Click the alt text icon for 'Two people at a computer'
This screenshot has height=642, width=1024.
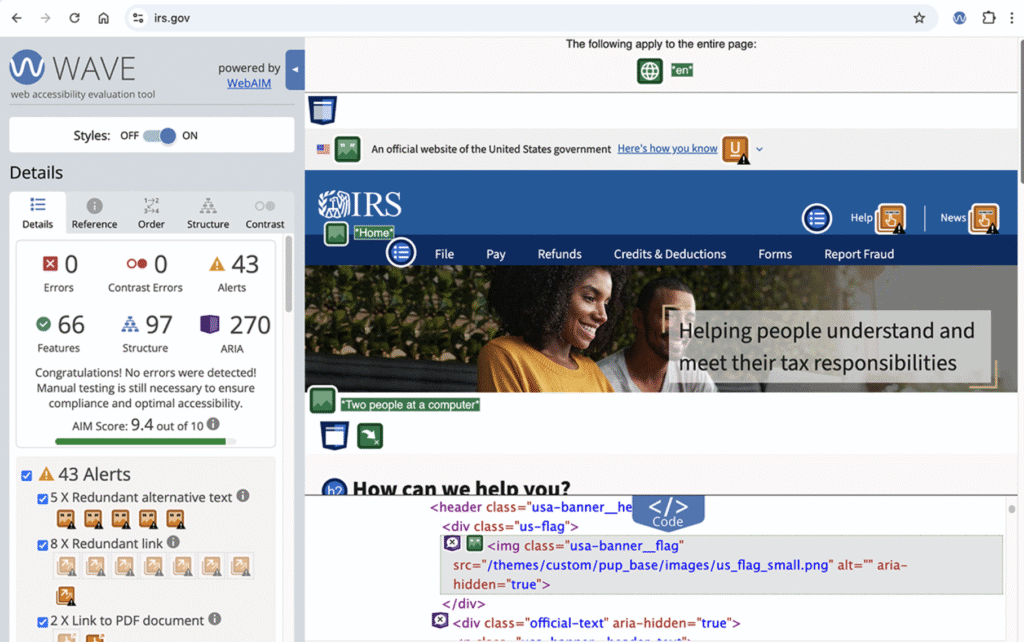pos(322,401)
